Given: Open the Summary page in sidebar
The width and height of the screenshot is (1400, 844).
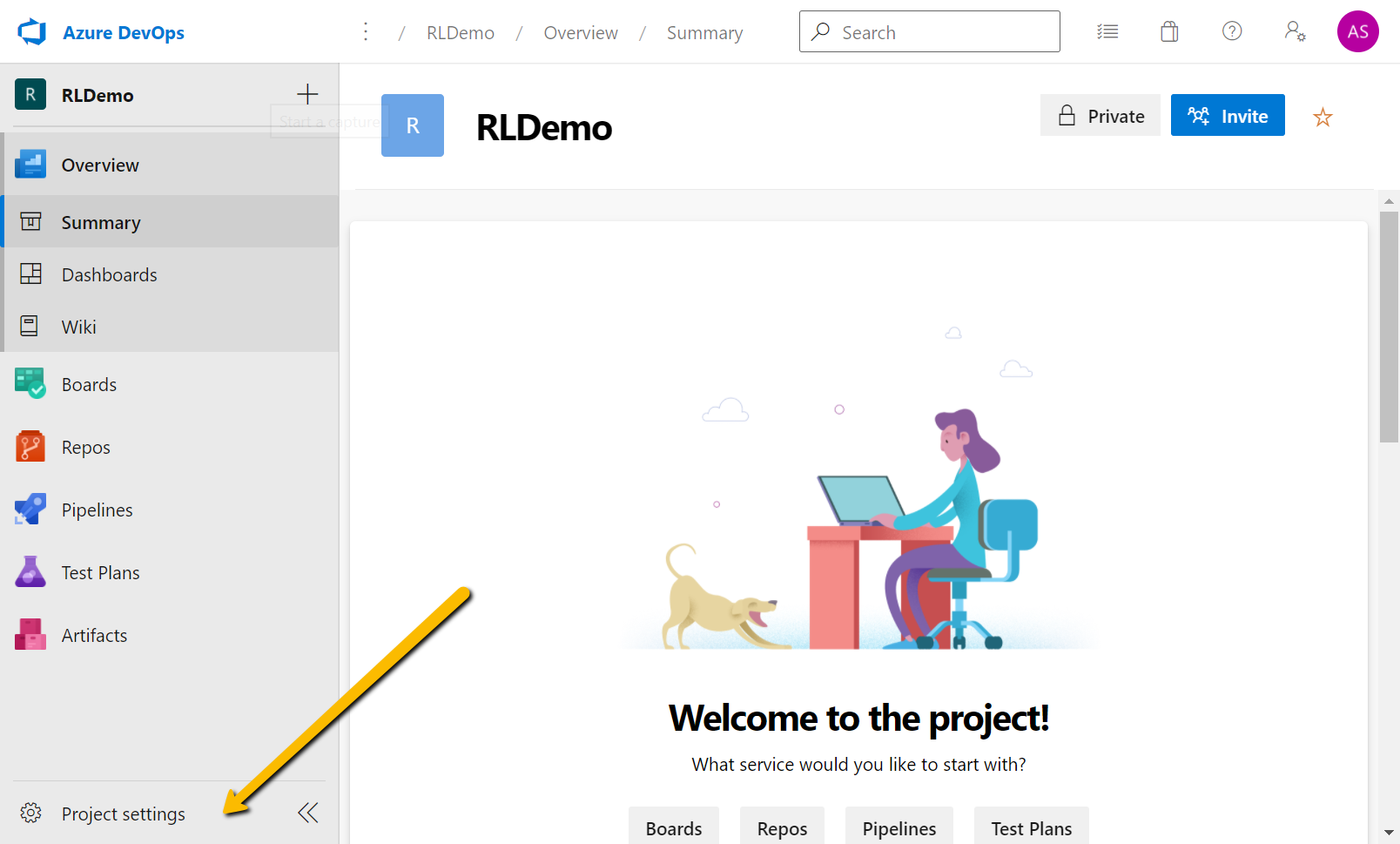Looking at the screenshot, I should (x=171, y=221).
